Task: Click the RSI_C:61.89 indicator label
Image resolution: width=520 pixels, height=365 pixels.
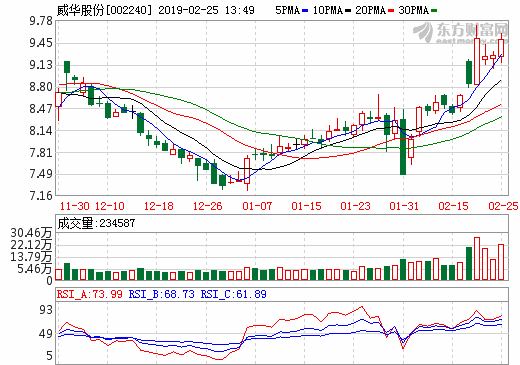Action: tap(234, 294)
